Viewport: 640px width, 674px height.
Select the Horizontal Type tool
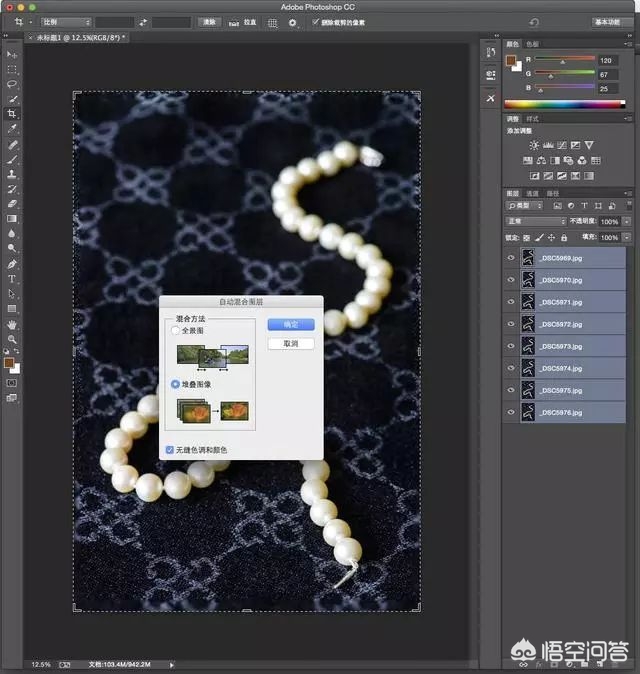coord(12,279)
